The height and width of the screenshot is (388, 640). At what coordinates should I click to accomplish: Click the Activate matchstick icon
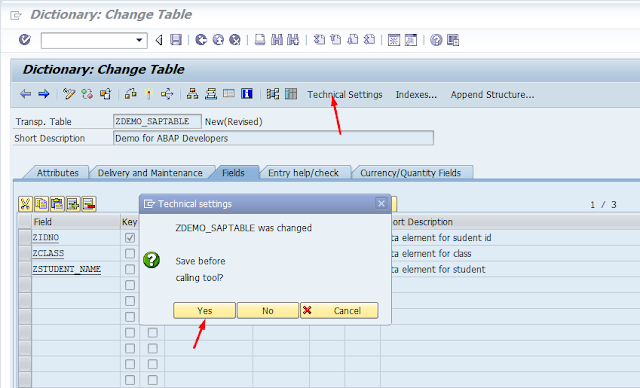click(x=149, y=94)
